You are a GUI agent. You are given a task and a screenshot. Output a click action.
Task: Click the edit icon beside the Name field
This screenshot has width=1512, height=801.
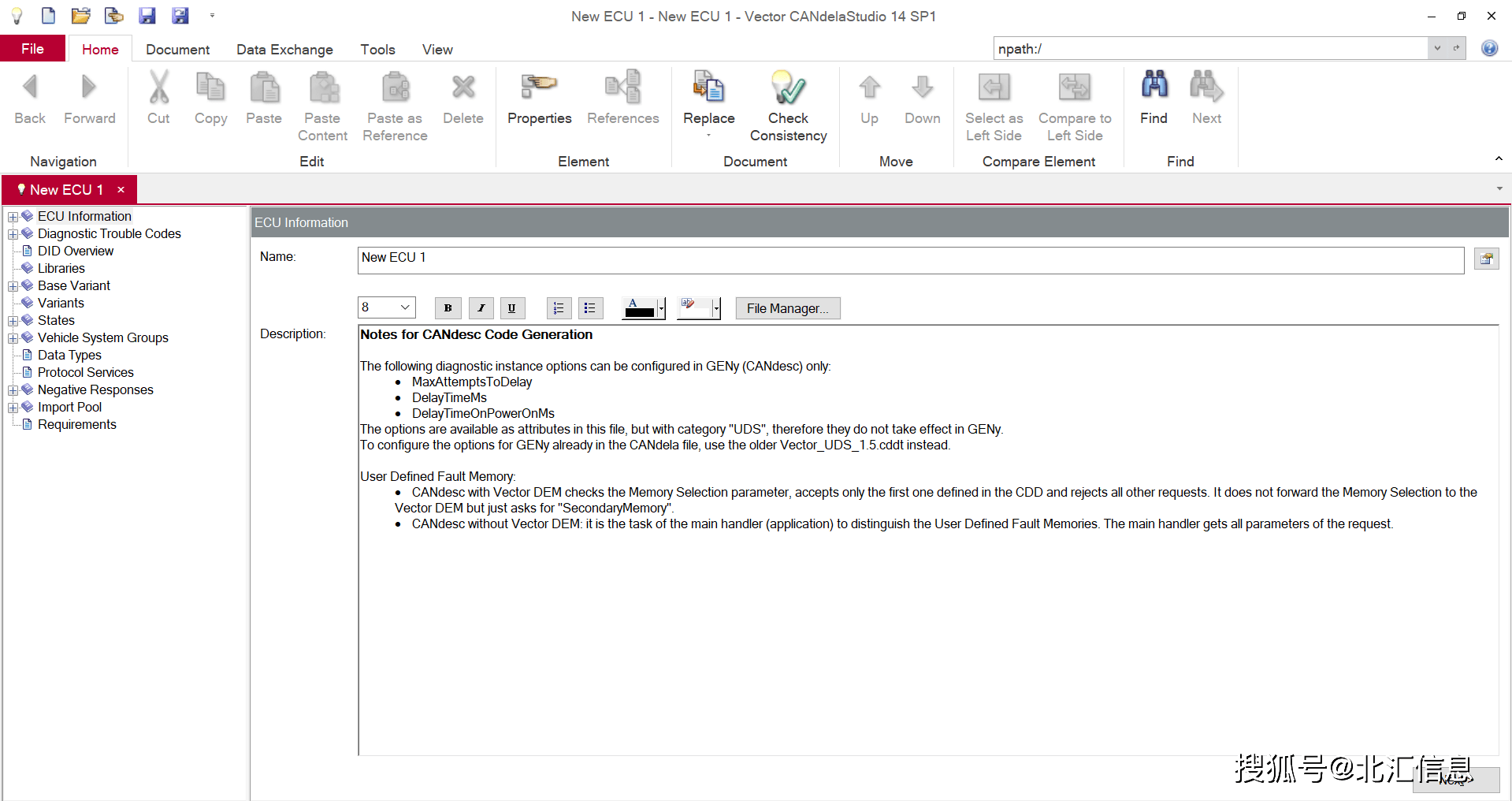(1486, 259)
